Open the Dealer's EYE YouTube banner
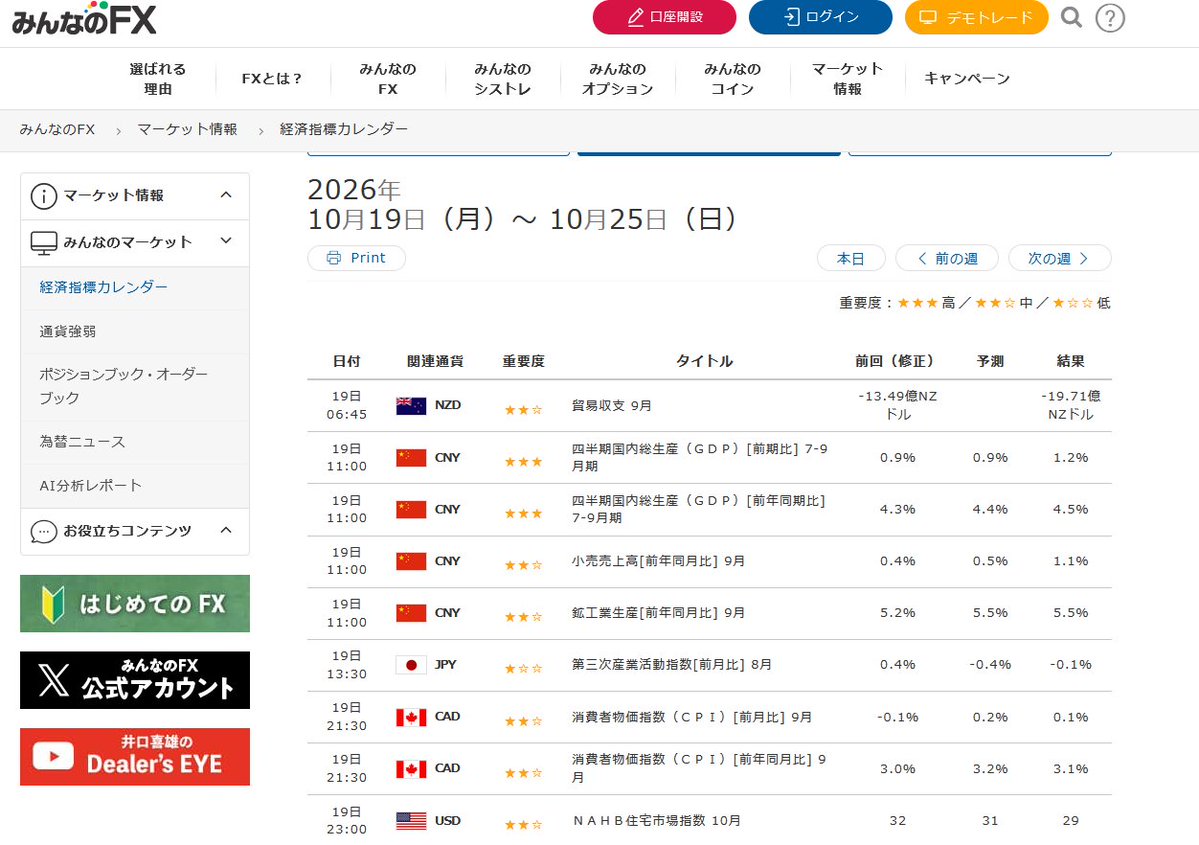Image resolution: width=1199 pixels, height=845 pixels. click(x=135, y=756)
